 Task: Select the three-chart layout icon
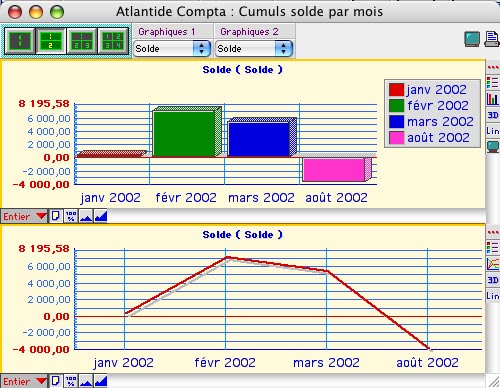coord(82,41)
